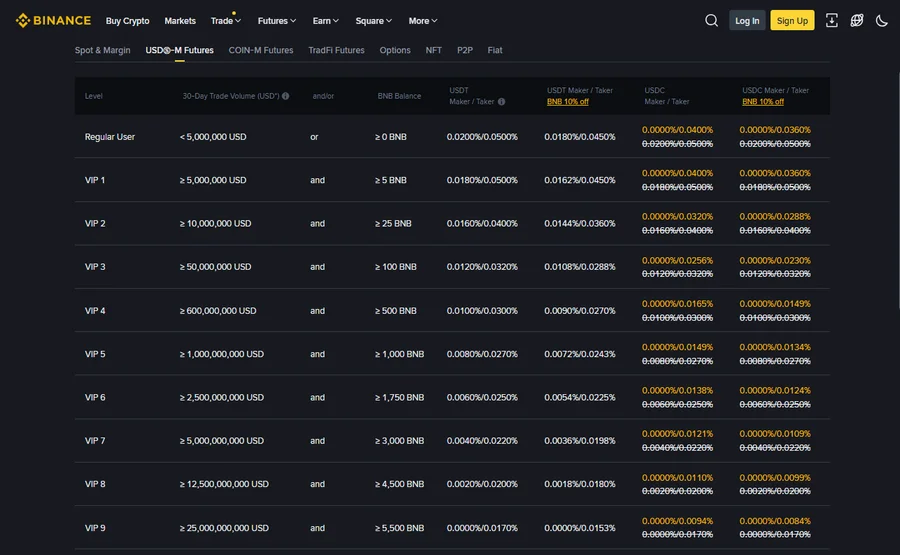
Task: Click the Binance logo
Action: 53,21
